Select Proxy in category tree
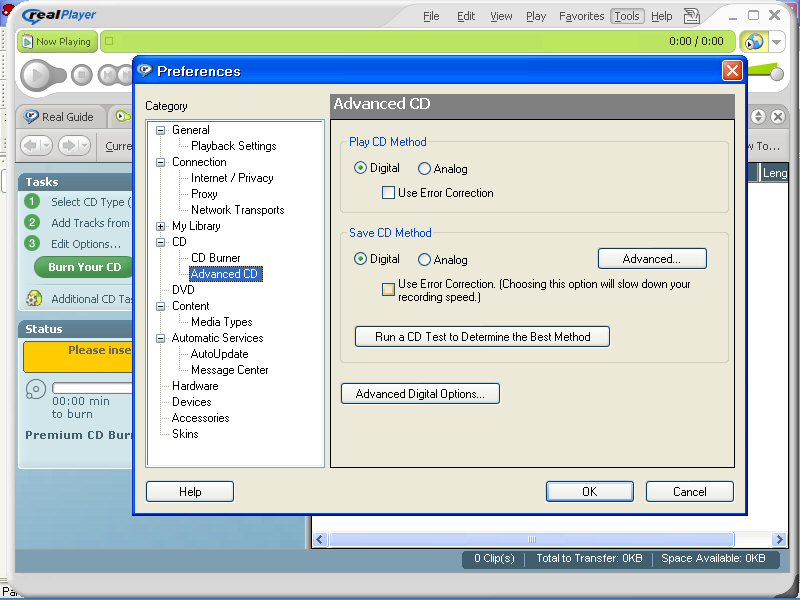Screen dimensions: 800x600 pyautogui.click(x=204, y=194)
